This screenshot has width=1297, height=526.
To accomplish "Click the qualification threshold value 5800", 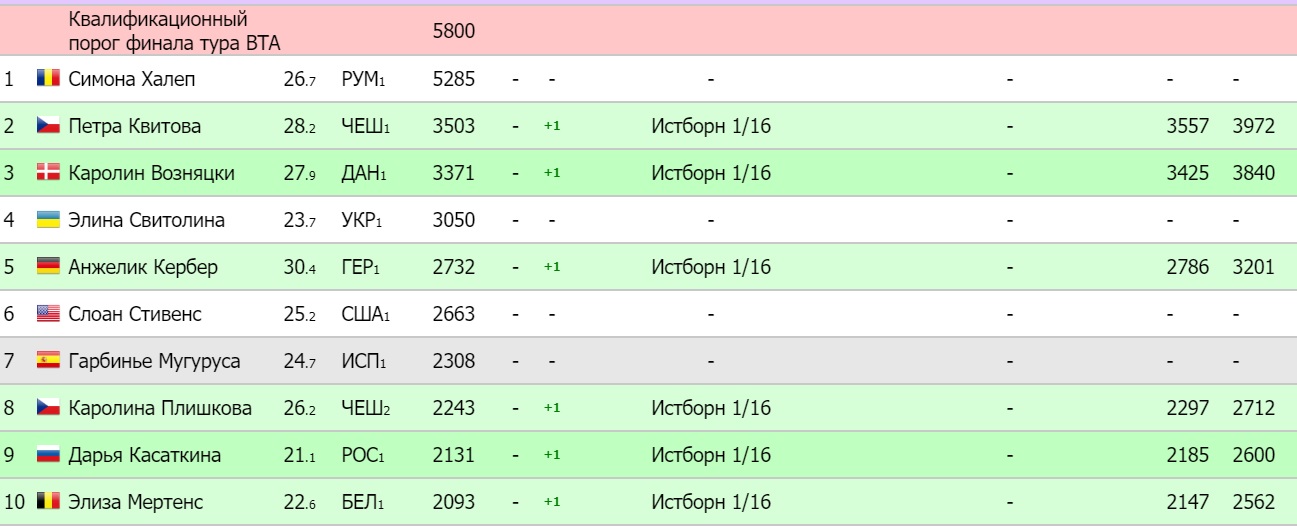I will (453, 31).
